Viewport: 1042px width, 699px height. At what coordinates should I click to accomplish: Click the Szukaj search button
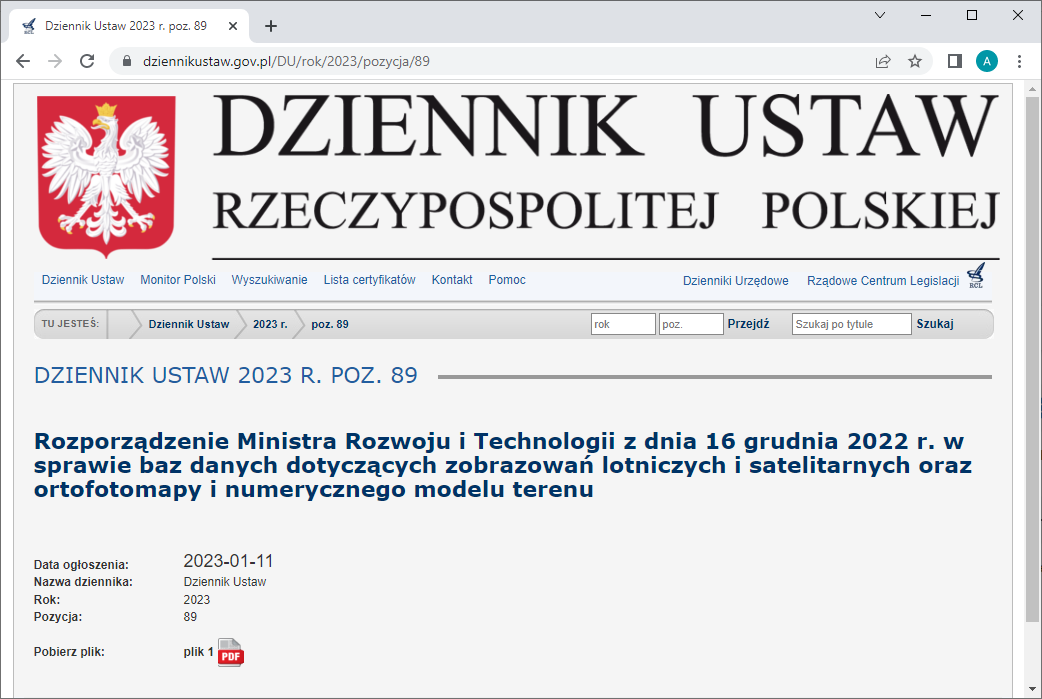(x=935, y=323)
